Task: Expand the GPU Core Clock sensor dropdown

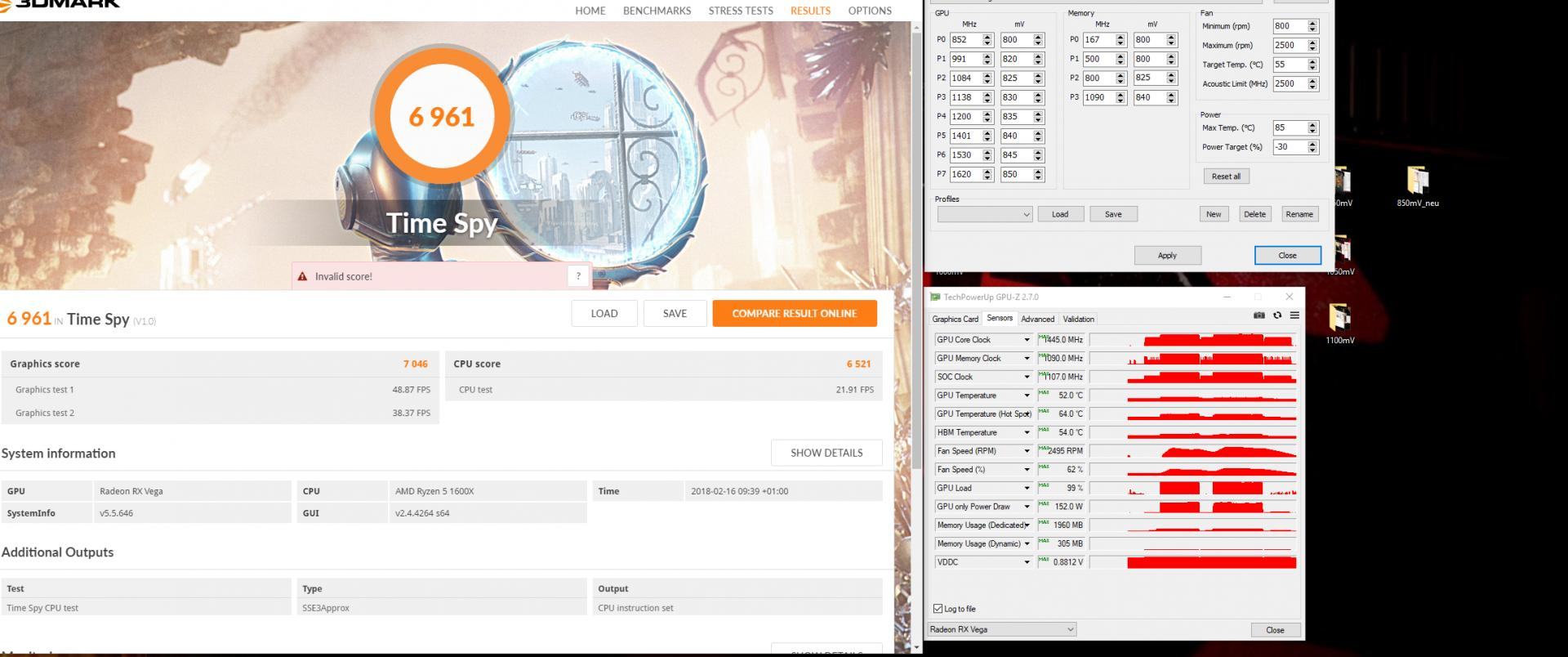Action: pos(1027,340)
